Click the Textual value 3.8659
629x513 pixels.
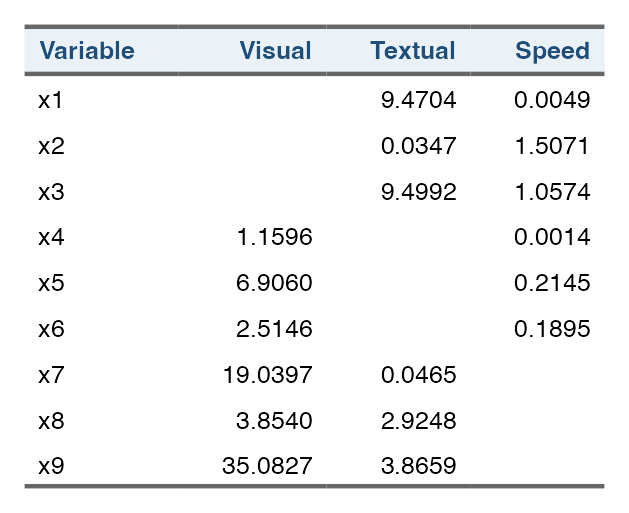point(418,466)
